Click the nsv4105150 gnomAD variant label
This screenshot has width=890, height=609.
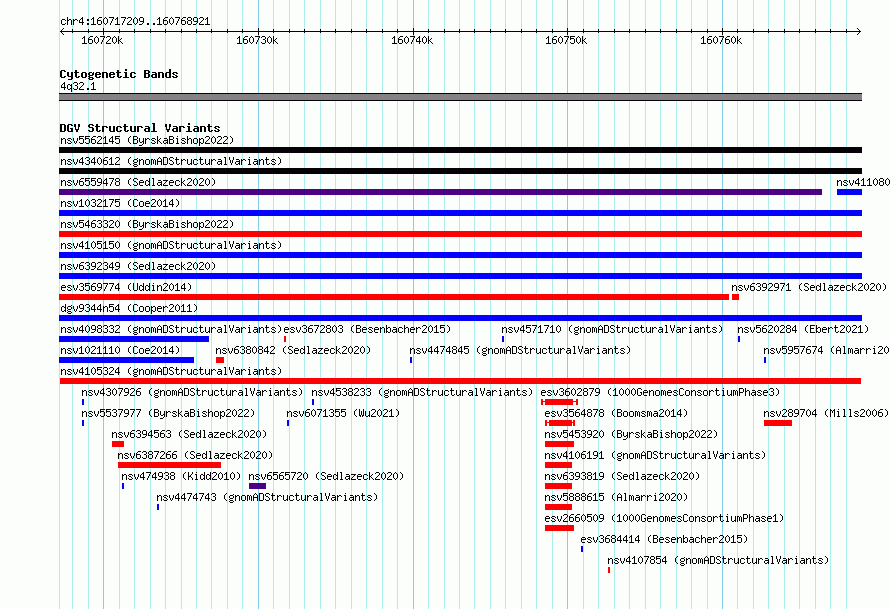pos(171,245)
